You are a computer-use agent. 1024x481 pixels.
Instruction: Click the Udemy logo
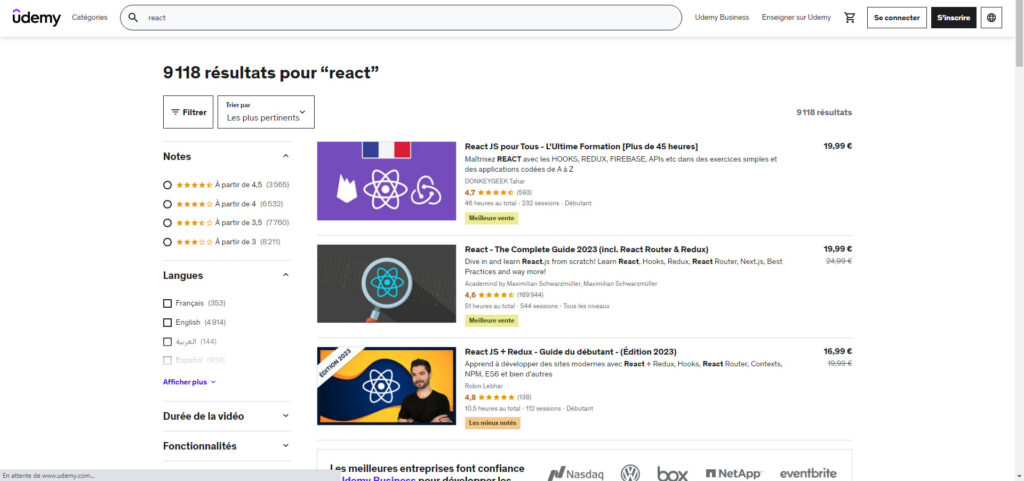36,18
